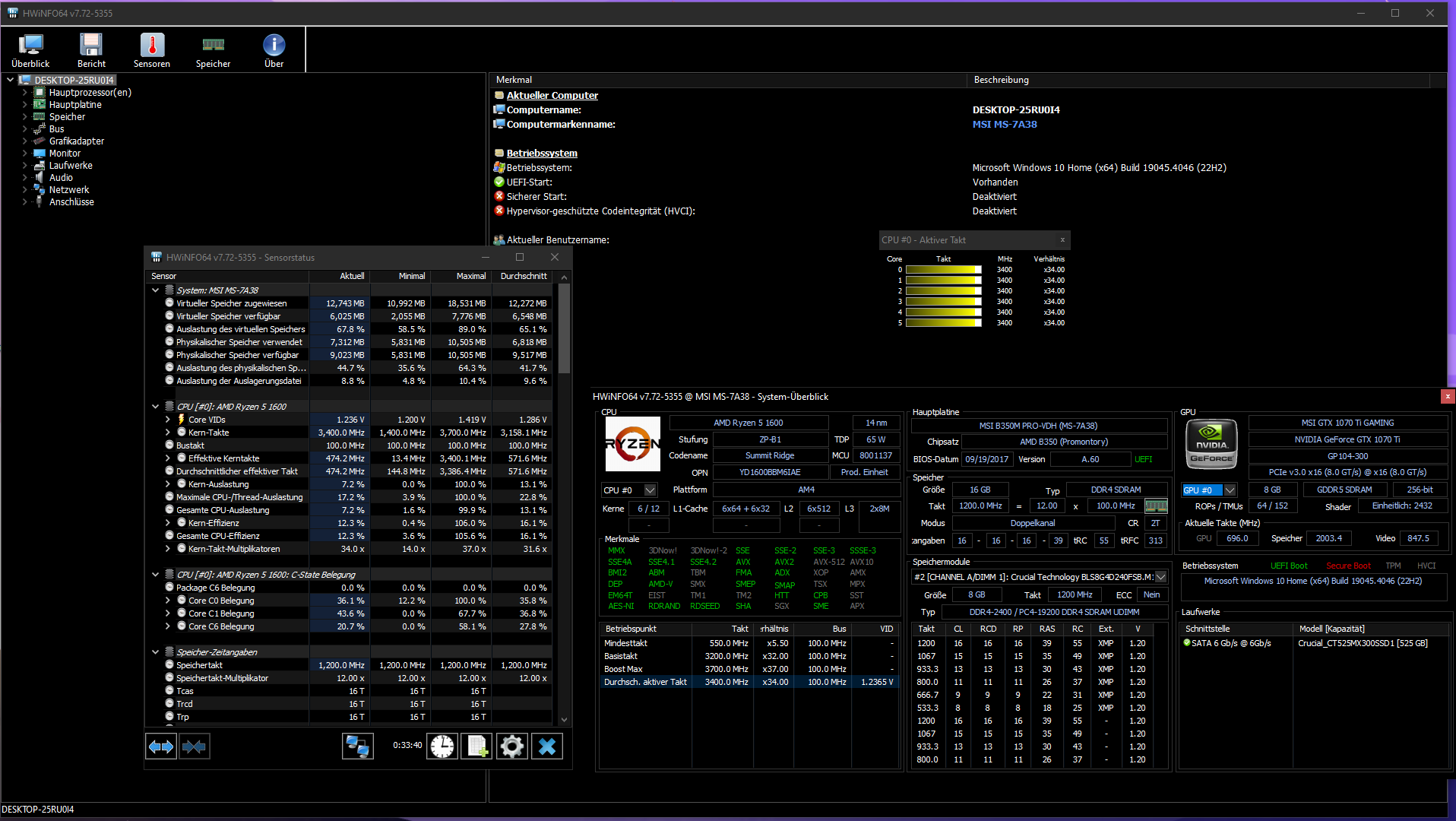
Task: Expand the Kern-Takte sensor row
Action: pyautogui.click(x=168, y=432)
